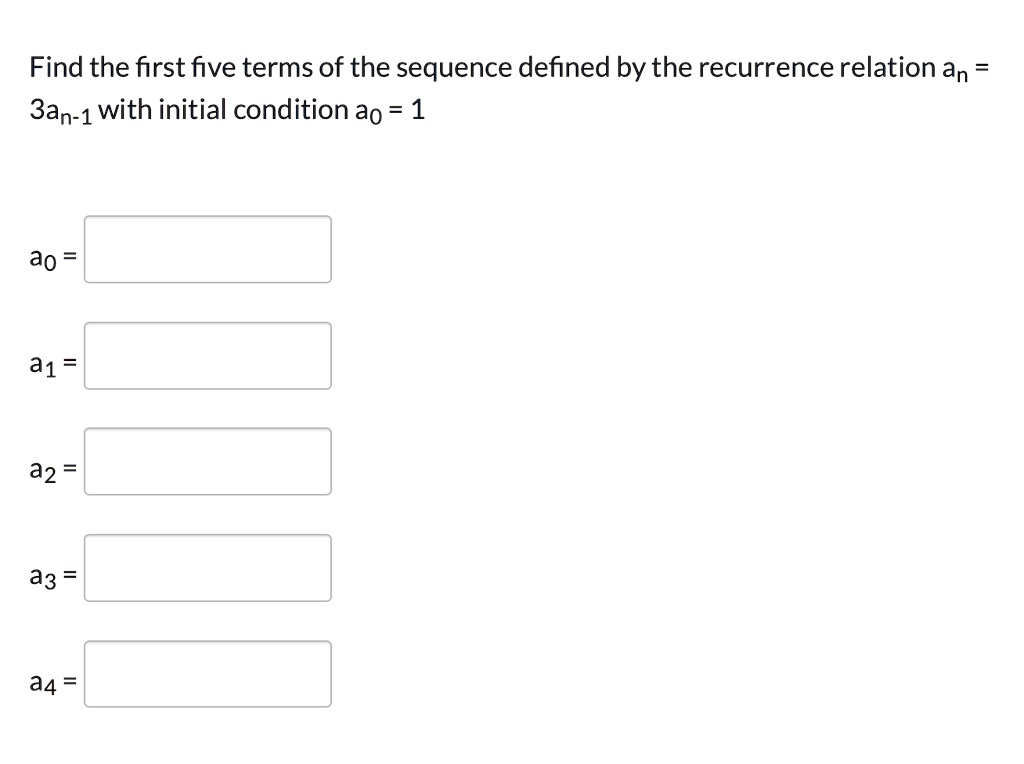Click the 'a0 = 1' initial value text

pyautogui.click(x=390, y=110)
